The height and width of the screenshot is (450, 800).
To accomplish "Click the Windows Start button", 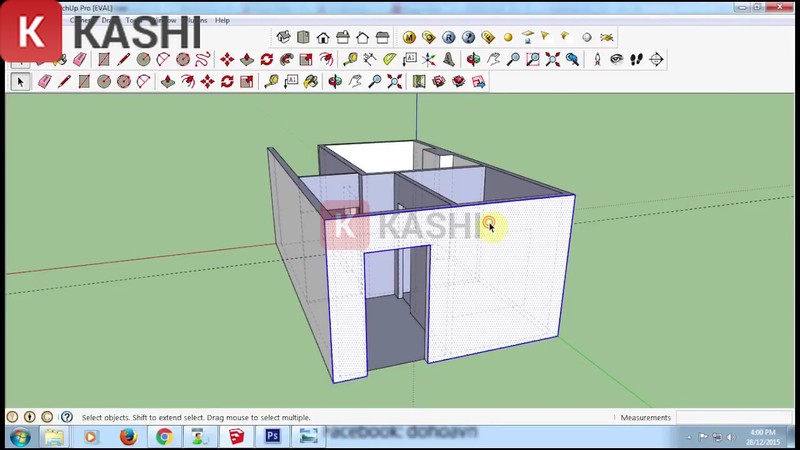I will click(x=19, y=437).
